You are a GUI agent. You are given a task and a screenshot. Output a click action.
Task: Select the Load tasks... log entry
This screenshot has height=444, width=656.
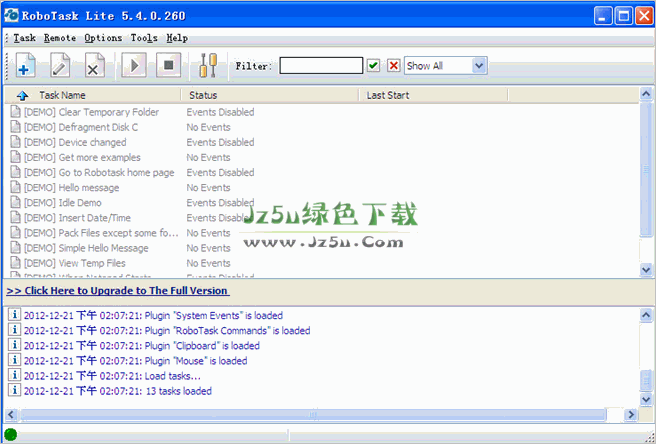tap(112, 376)
